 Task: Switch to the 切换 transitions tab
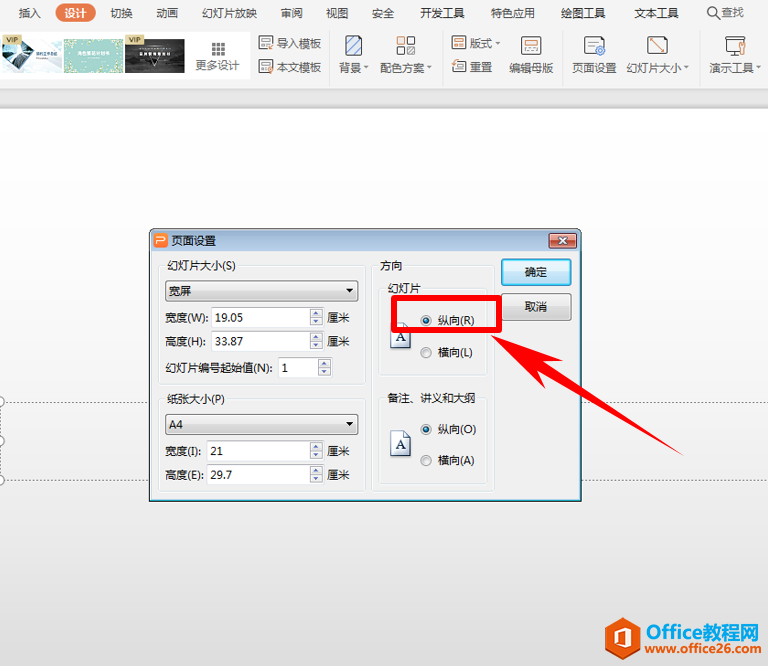tap(121, 13)
